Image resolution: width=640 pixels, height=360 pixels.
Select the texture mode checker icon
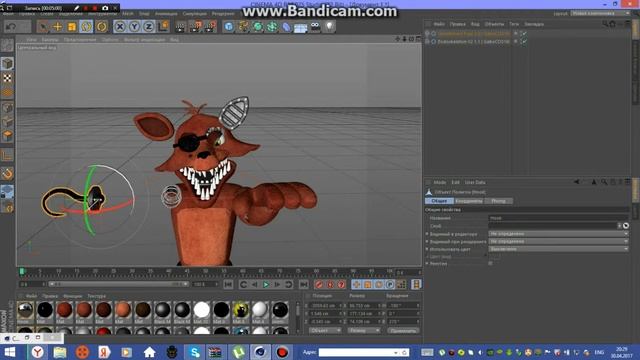pos(7,78)
